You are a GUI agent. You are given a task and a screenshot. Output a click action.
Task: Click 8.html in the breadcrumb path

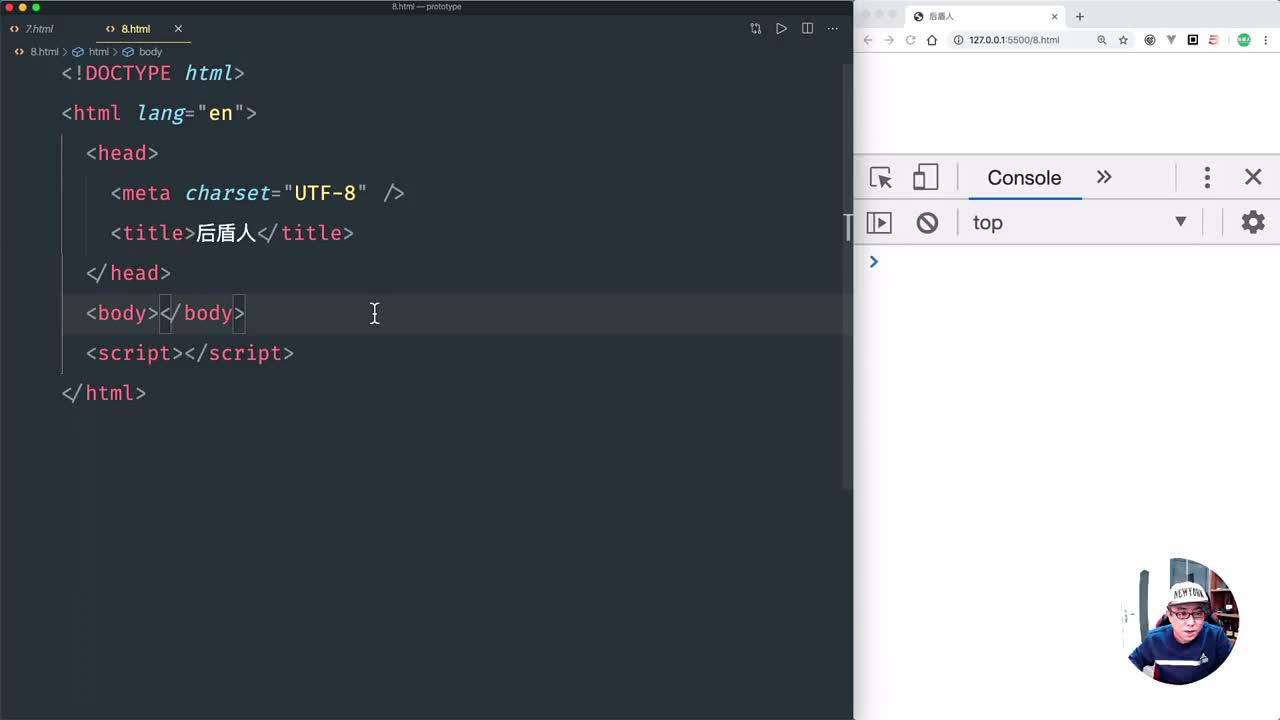[44, 52]
